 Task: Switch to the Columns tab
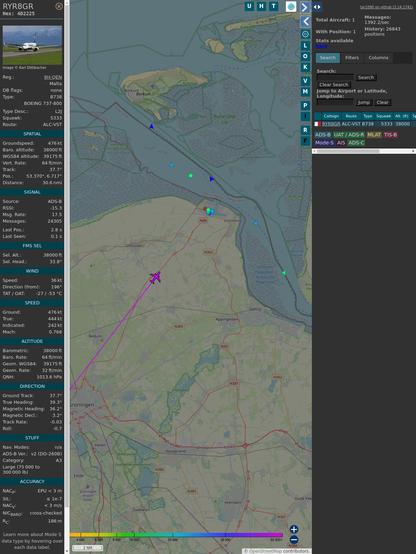(x=378, y=58)
